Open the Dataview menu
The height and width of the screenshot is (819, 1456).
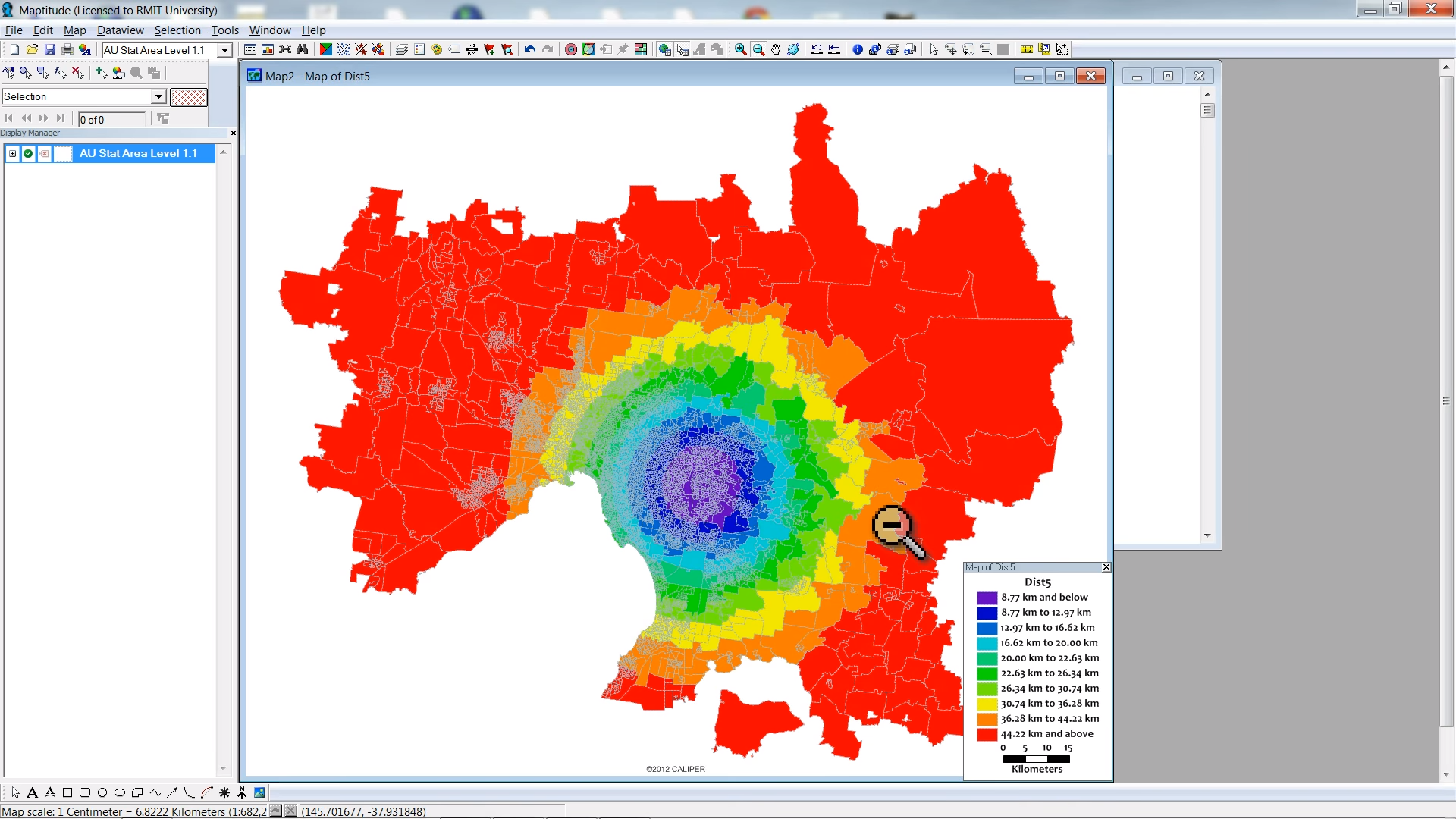click(x=120, y=30)
